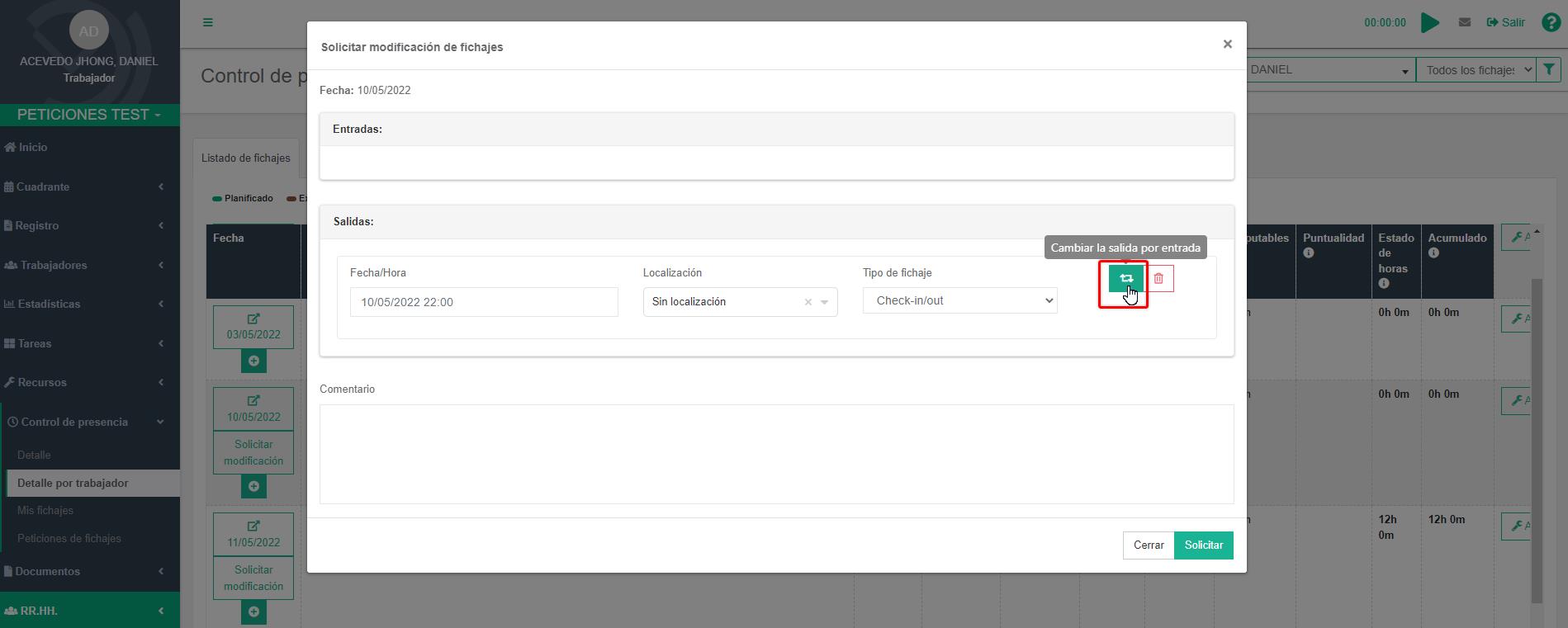Click the Comentario text area

(776, 454)
